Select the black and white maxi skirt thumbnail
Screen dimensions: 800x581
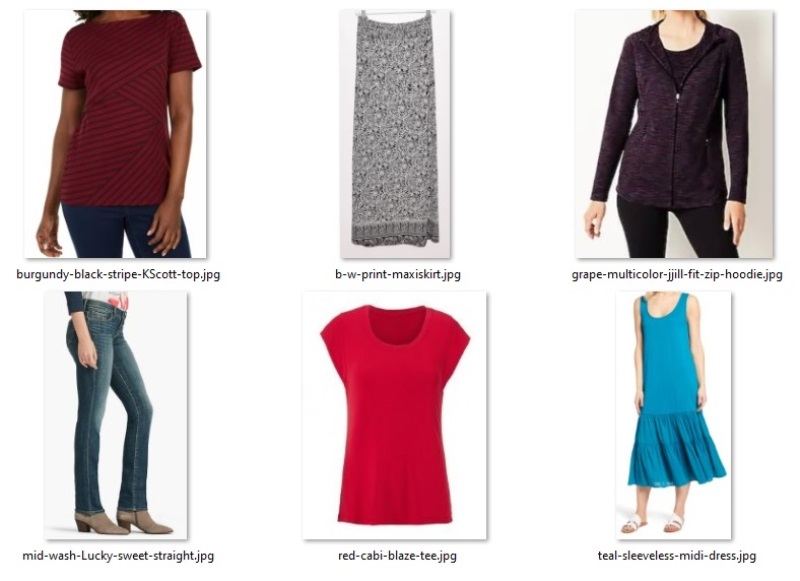[x=395, y=134]
